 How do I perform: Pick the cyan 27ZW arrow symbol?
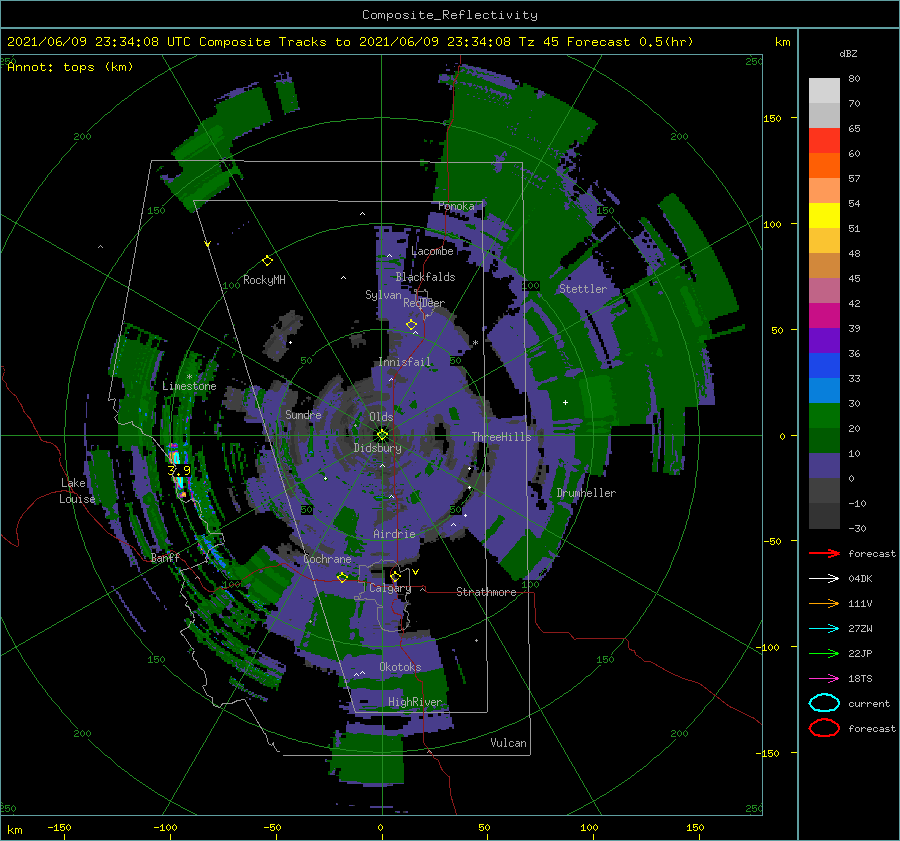(824, 629)
